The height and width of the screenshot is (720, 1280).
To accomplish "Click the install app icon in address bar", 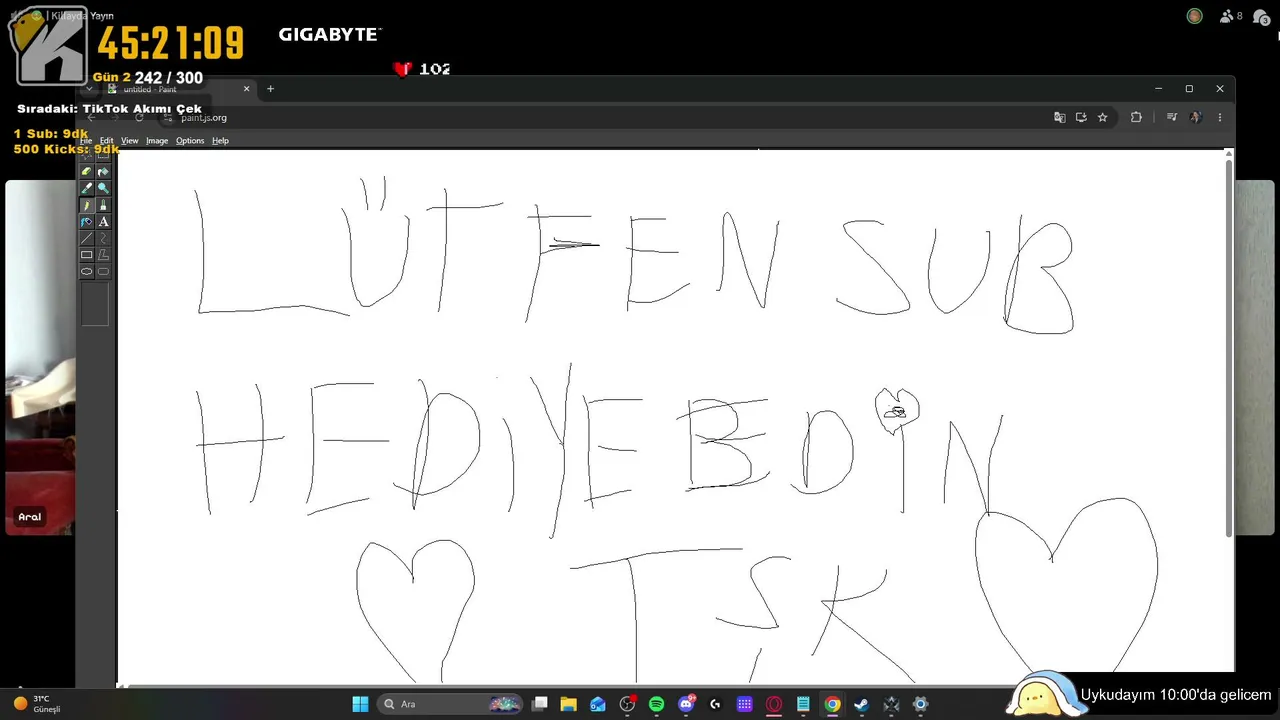I will point(1081,117).
